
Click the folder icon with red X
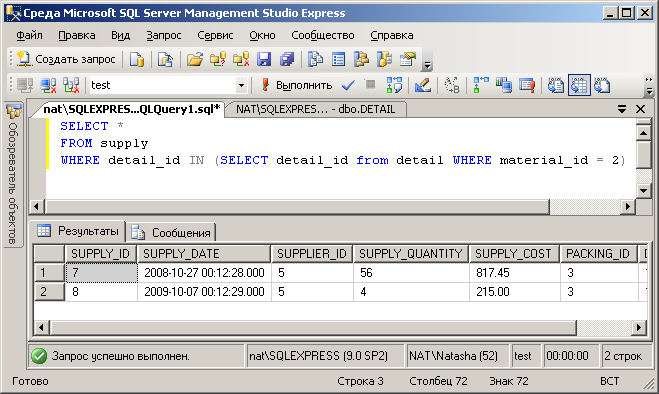241,59
